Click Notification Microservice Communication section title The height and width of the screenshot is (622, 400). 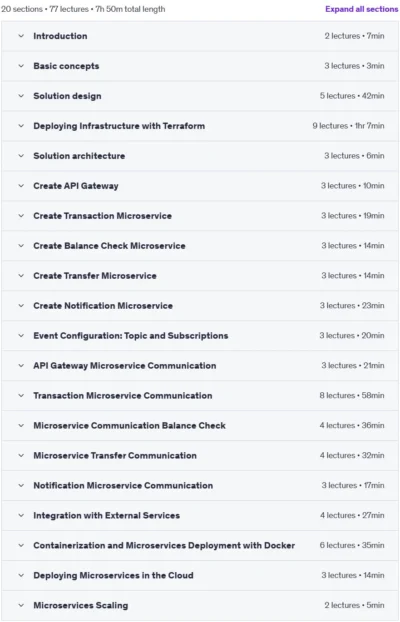[123, 486]
